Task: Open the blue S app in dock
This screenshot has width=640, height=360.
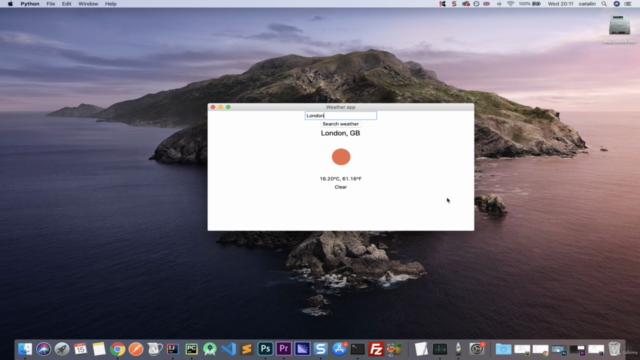Action: [321, 349]
